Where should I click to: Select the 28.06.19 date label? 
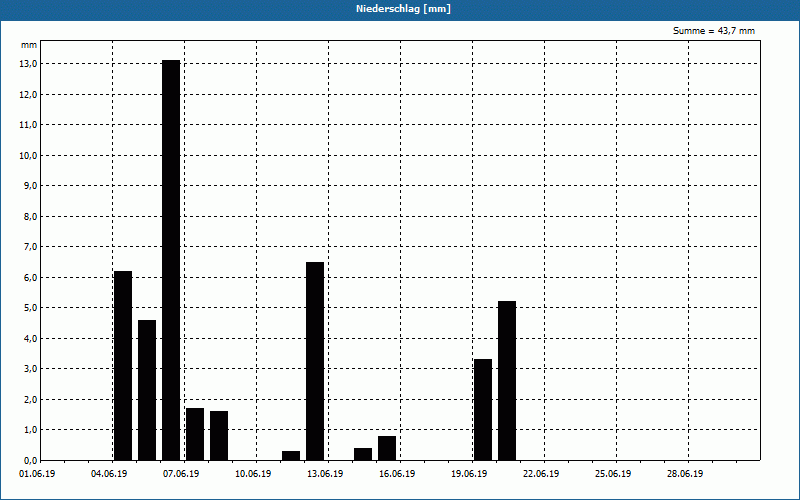click(x=684, y=474)
